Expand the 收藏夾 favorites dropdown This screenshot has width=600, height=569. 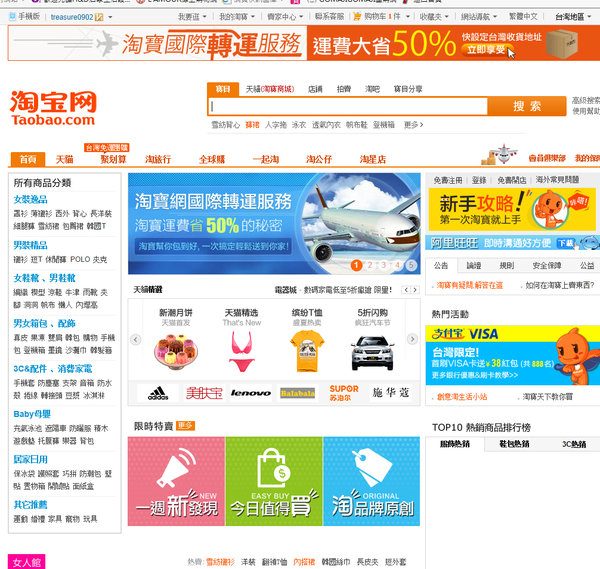(x=447, y=17)
